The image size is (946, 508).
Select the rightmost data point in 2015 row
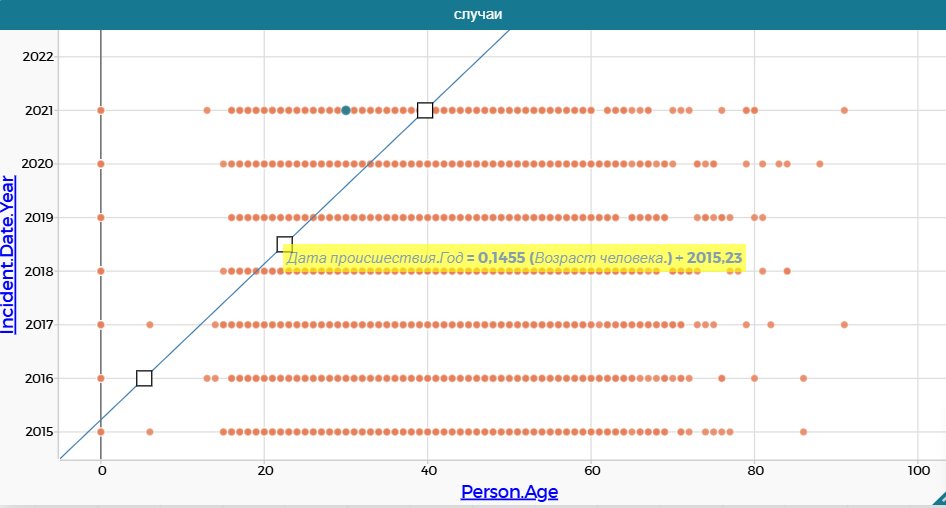(x=803, y=432)
